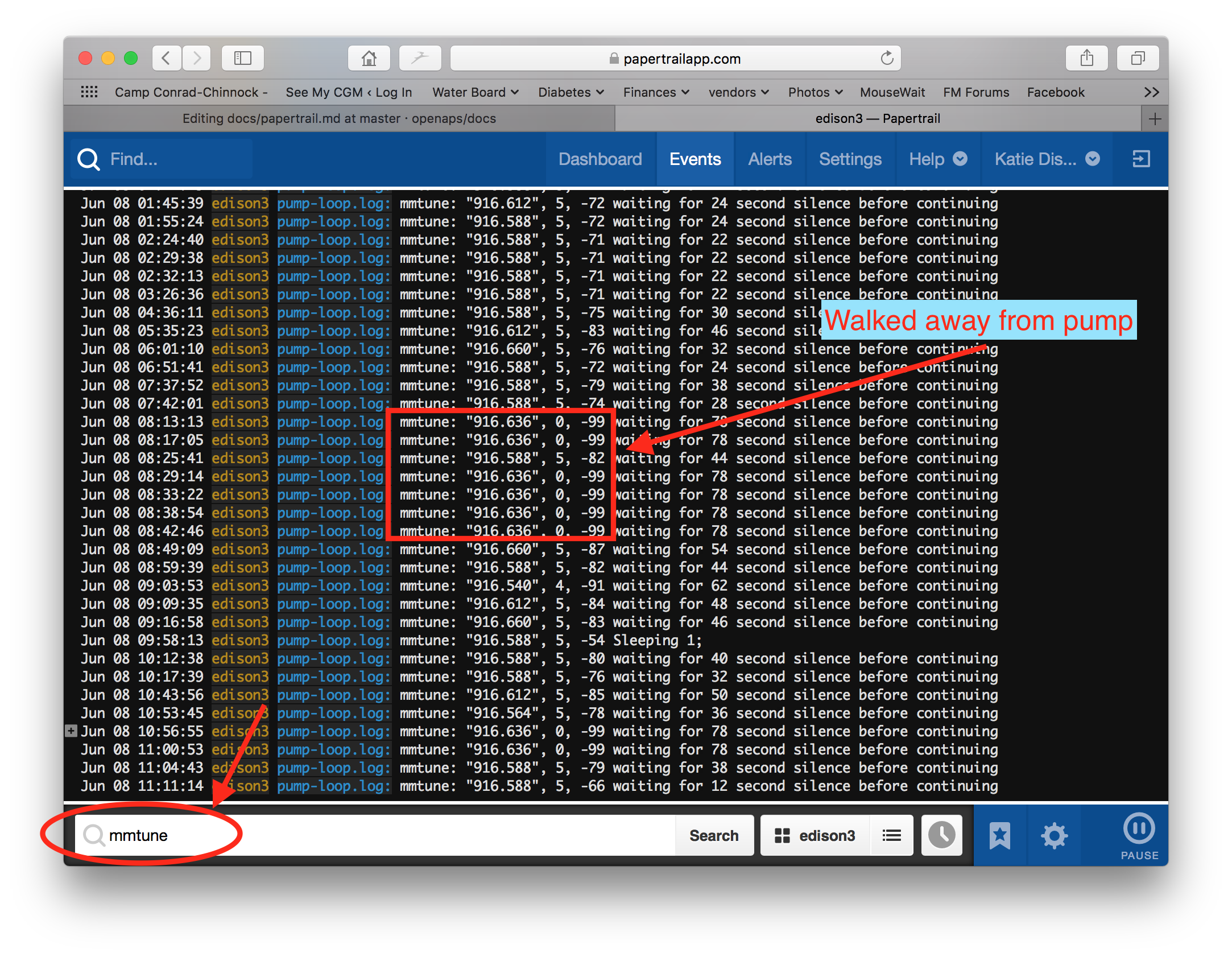Click the list view icon next to edison3

[x=891, y=835]
